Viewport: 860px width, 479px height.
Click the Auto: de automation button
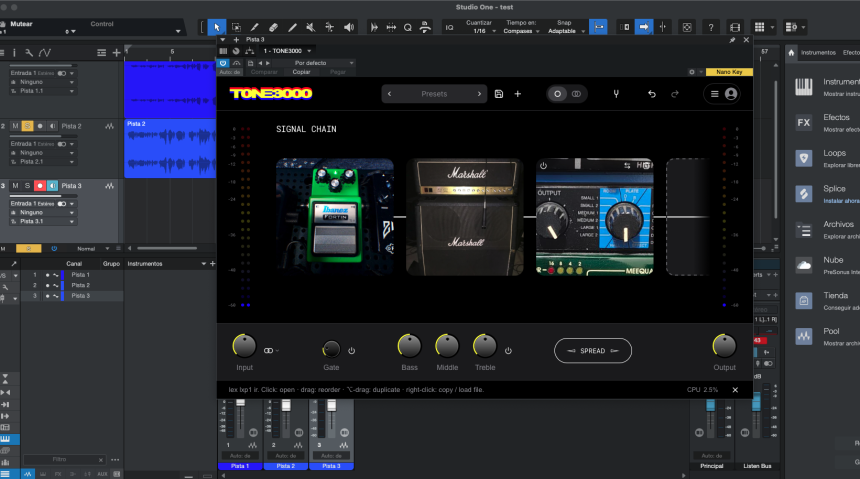tap(229, 72)
